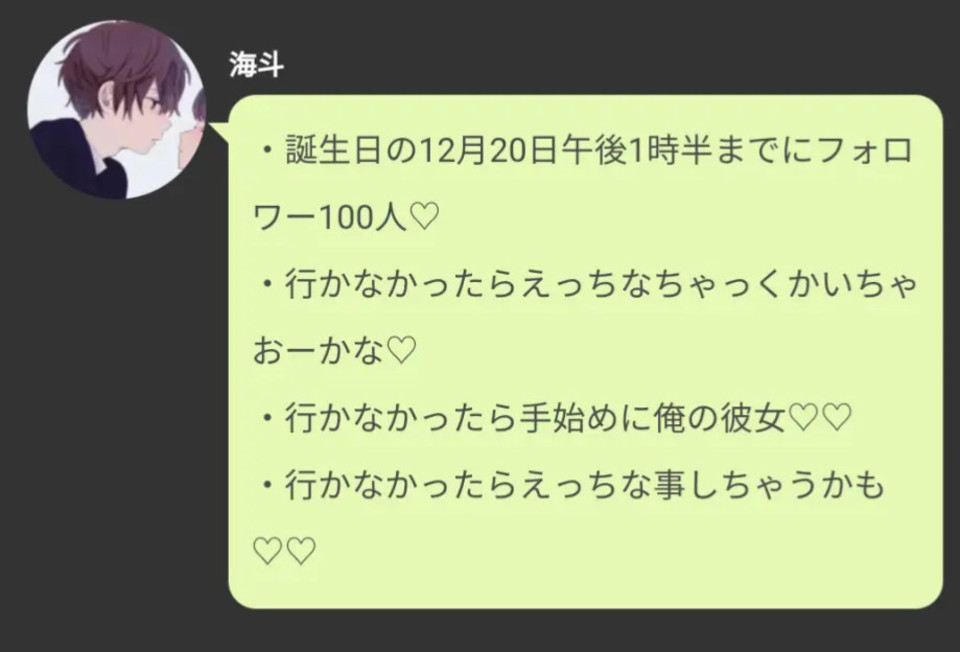Click the bullet dot before 誕生日
This screenshot has width=960, height=652.
[x=268, y=151]
